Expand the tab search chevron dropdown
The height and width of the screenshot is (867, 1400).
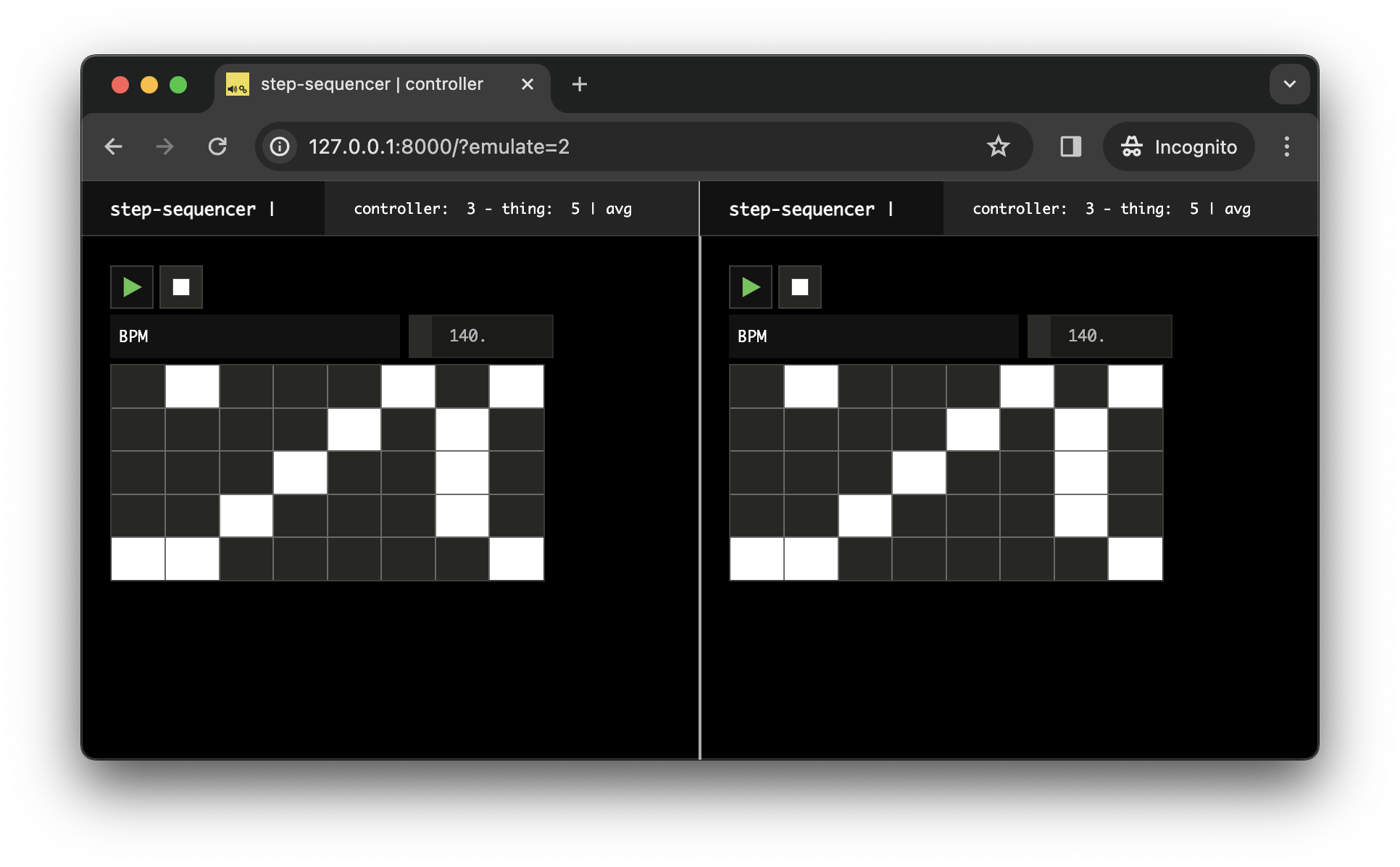pyautogui.click(x=1289, y=84)
